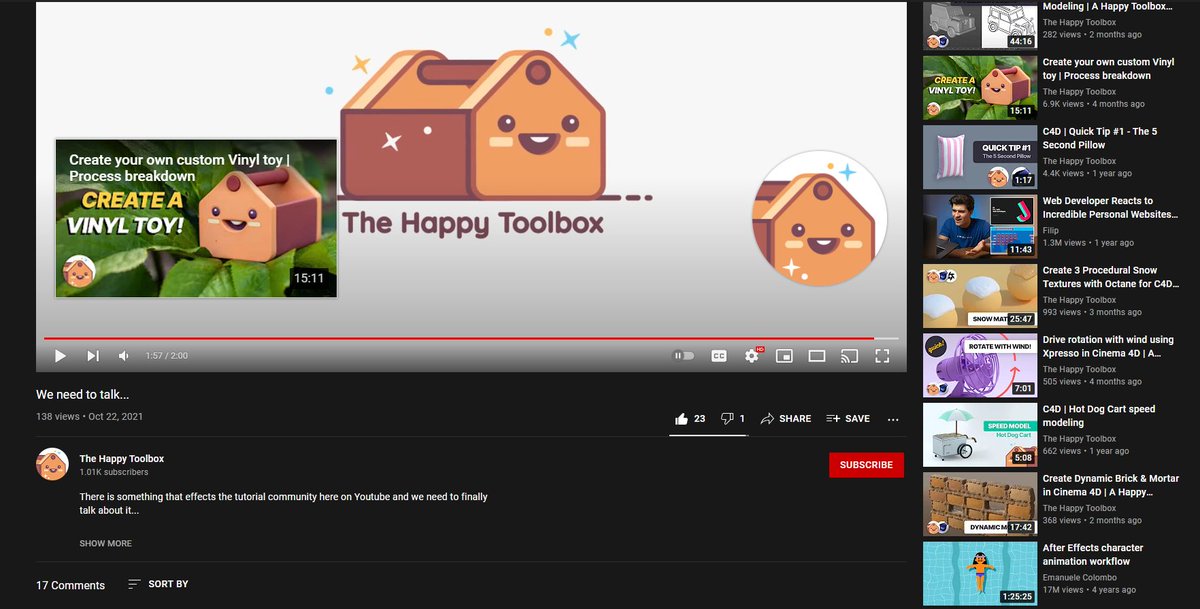Open the more actions ellipsis menu
Screen dimensions: 1200x609
point(893,419)
